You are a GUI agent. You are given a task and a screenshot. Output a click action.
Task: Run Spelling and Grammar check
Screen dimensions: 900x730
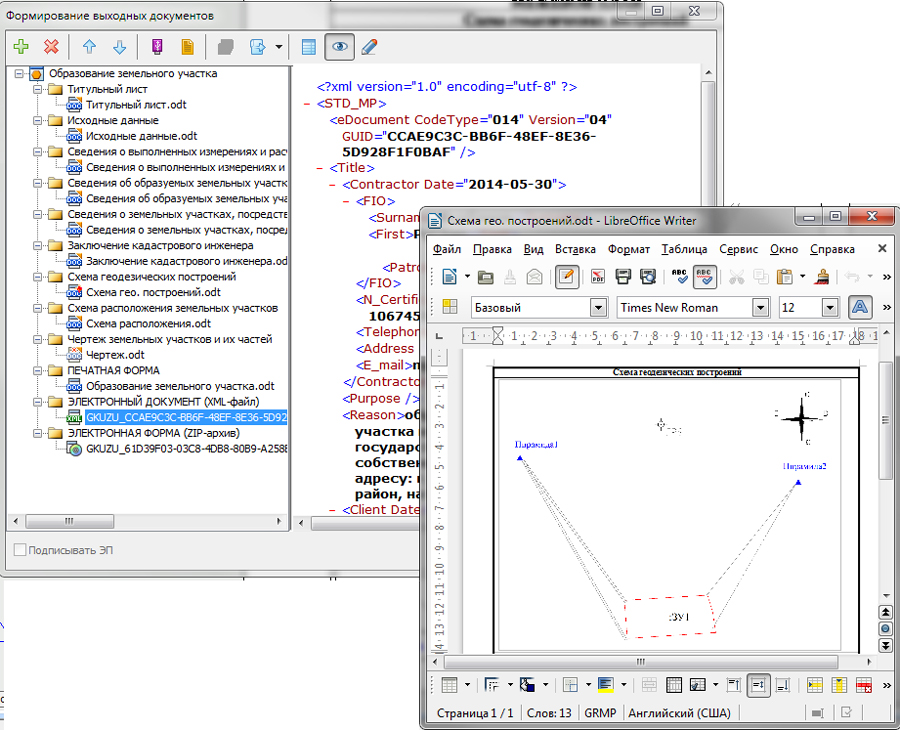(680, 277)
